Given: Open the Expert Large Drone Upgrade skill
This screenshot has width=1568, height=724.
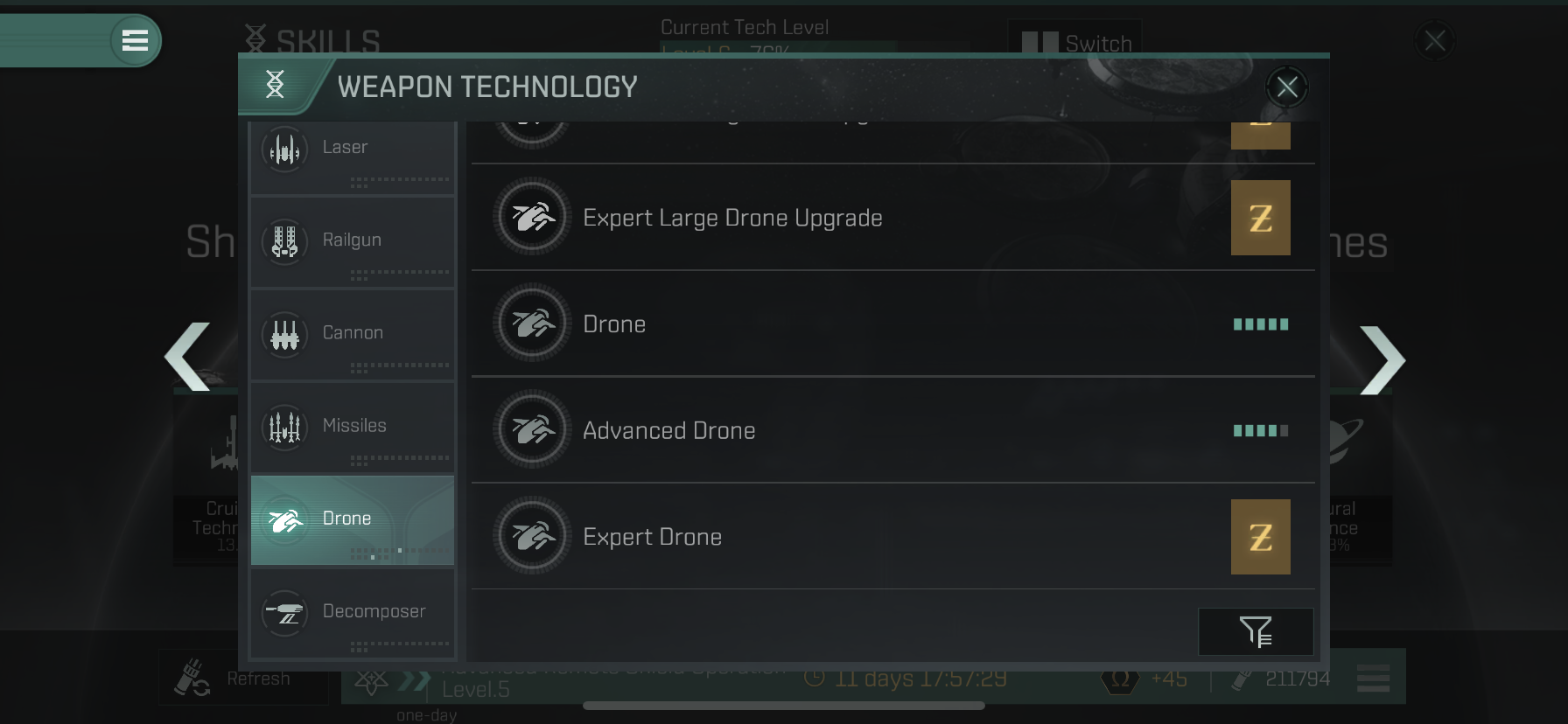Looking at the screenshot, I should click(892, 217).
